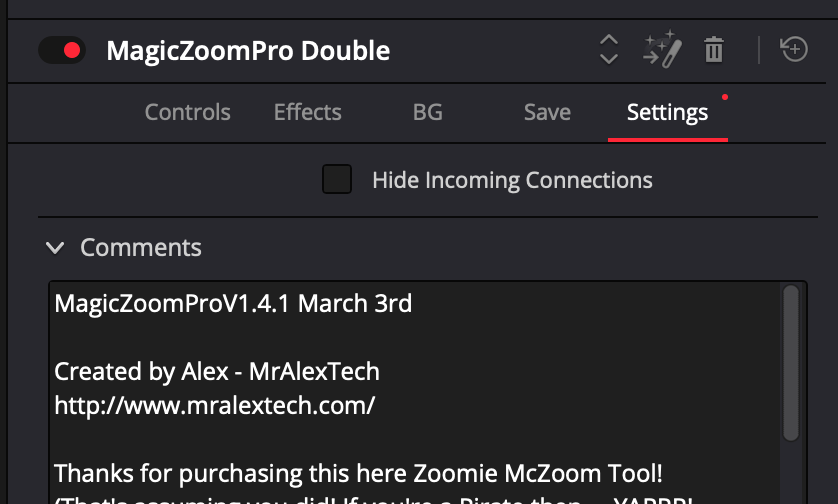The width and height of the screenshot is (838, 504).
Task: Click the up/down chevrons collapse icon
Action: tap(608, 49)
